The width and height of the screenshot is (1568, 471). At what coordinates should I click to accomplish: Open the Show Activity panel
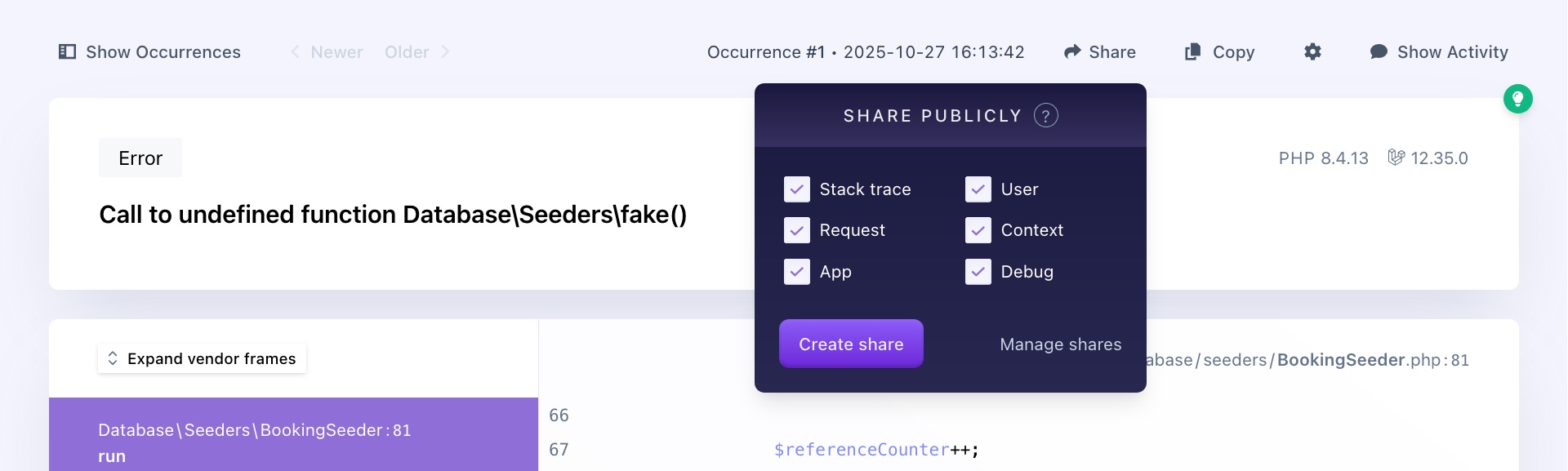tap(1452, 51)
